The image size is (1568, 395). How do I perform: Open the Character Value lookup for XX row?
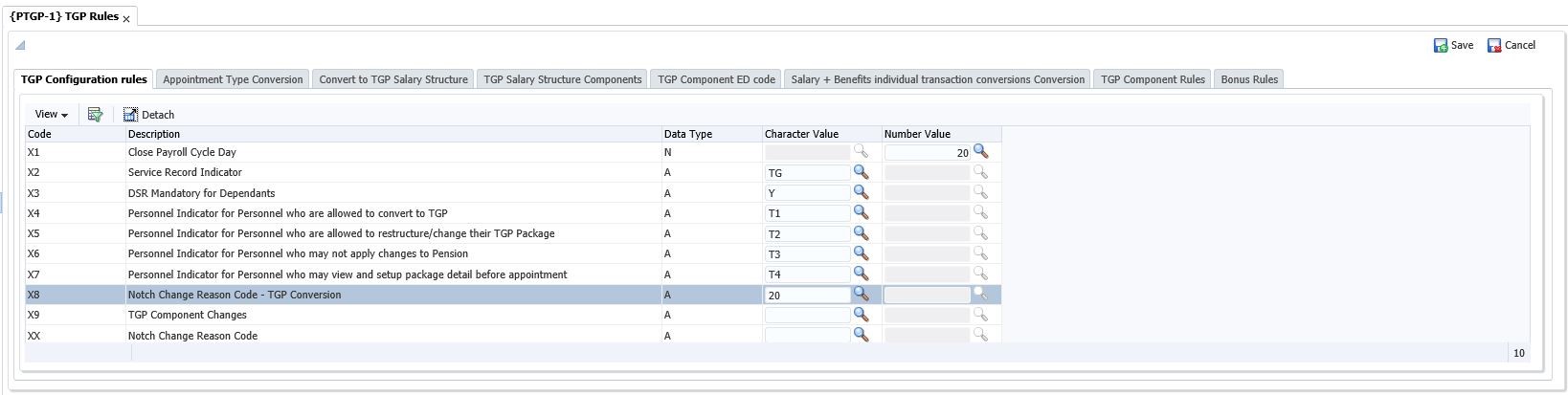(x=861, y=335)
